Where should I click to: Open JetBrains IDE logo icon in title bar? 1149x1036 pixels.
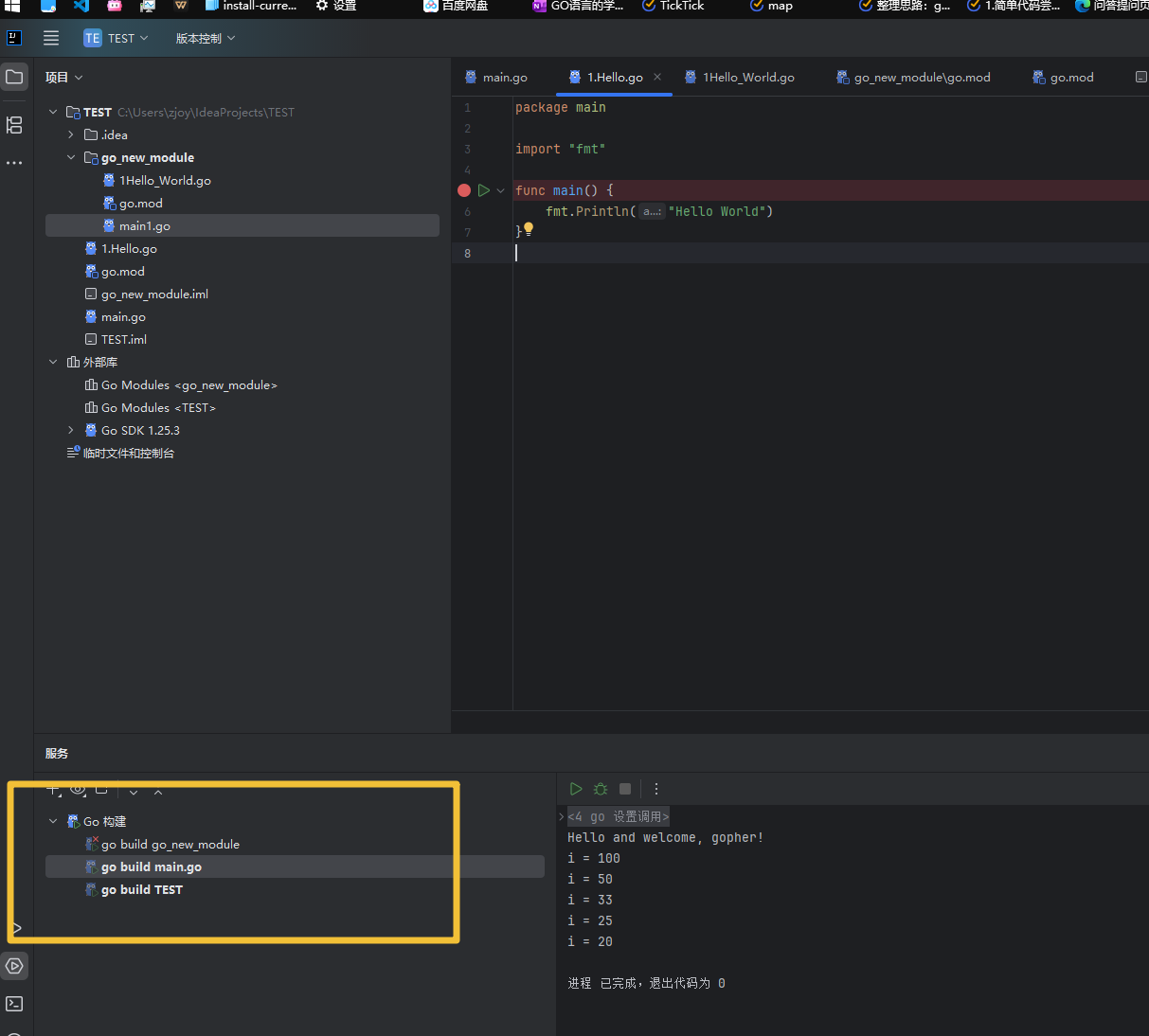pos(14,38)
